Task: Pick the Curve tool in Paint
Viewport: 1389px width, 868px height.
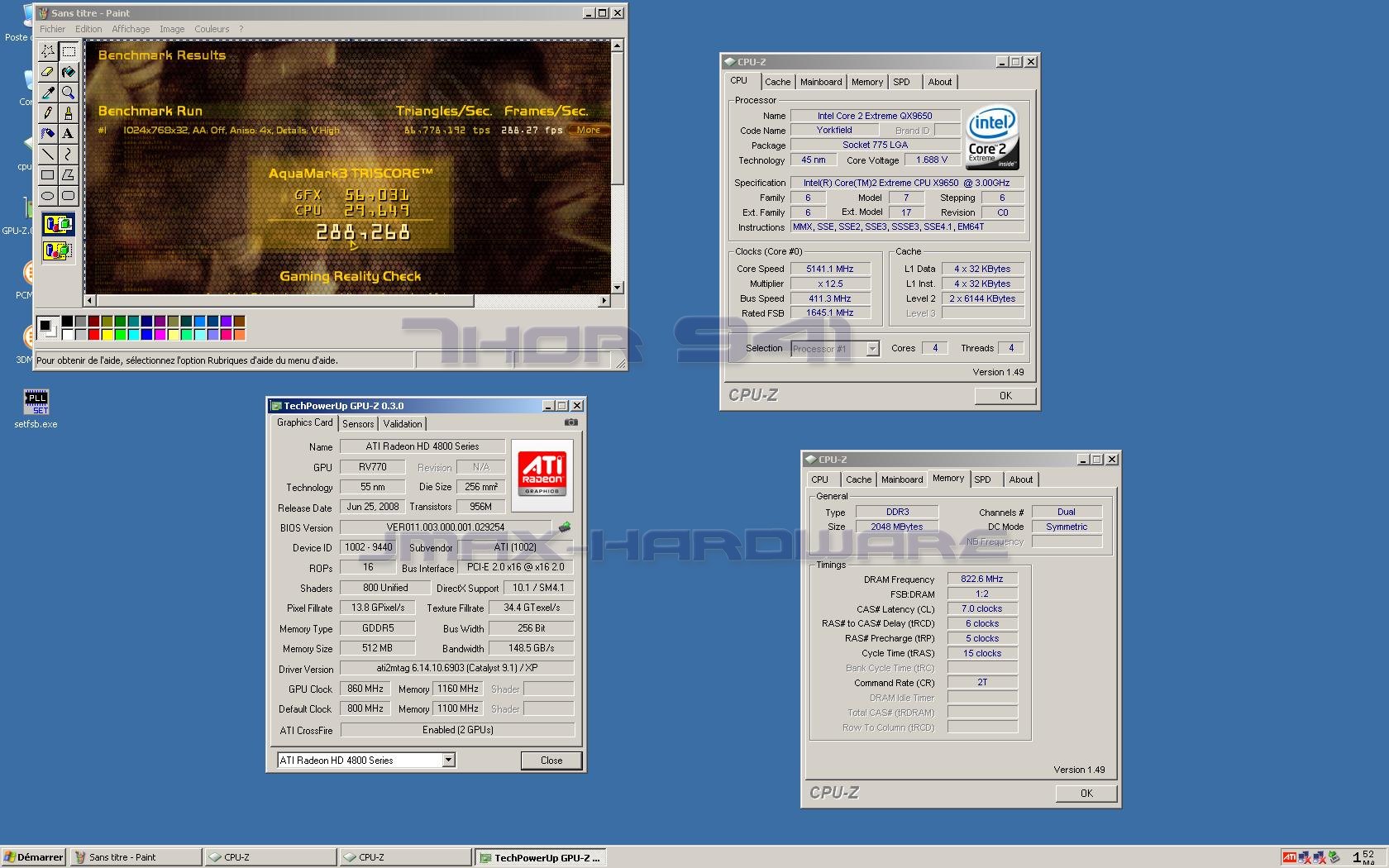Action: [x=69, y=154]
